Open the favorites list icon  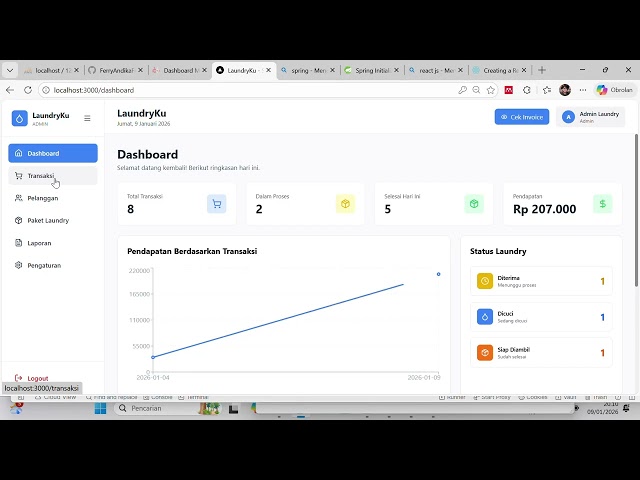547,90
